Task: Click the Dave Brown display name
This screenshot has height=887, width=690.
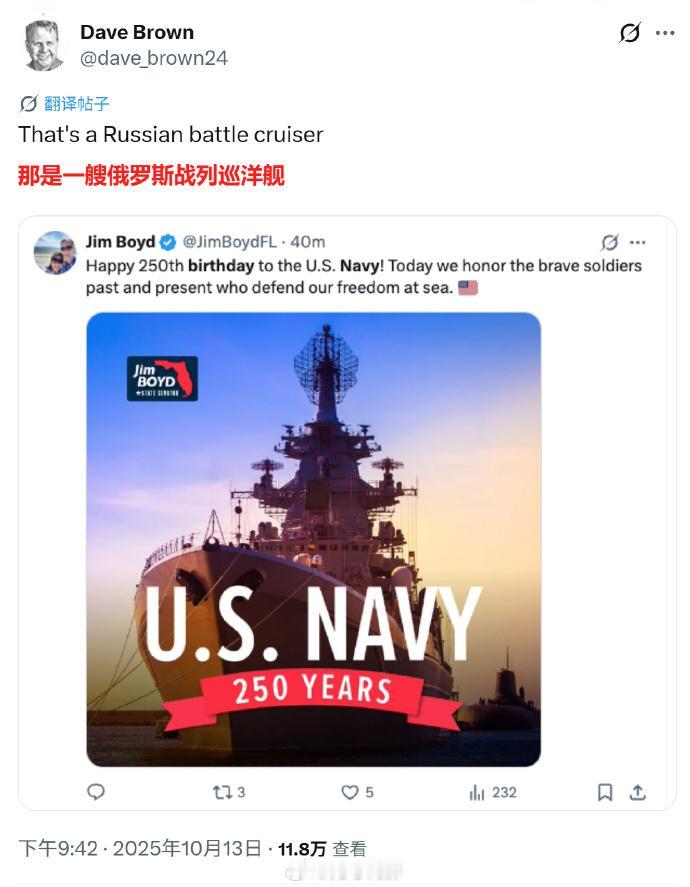Action: (x=137, y=33)
